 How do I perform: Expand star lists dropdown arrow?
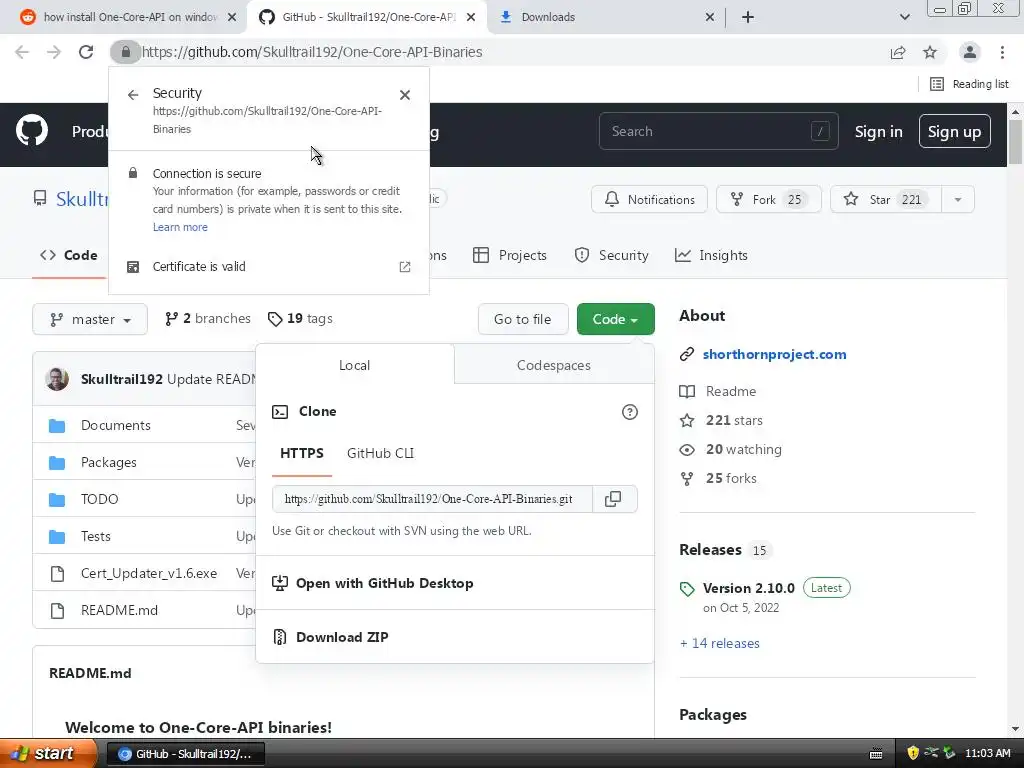click(x=958, y=199)
